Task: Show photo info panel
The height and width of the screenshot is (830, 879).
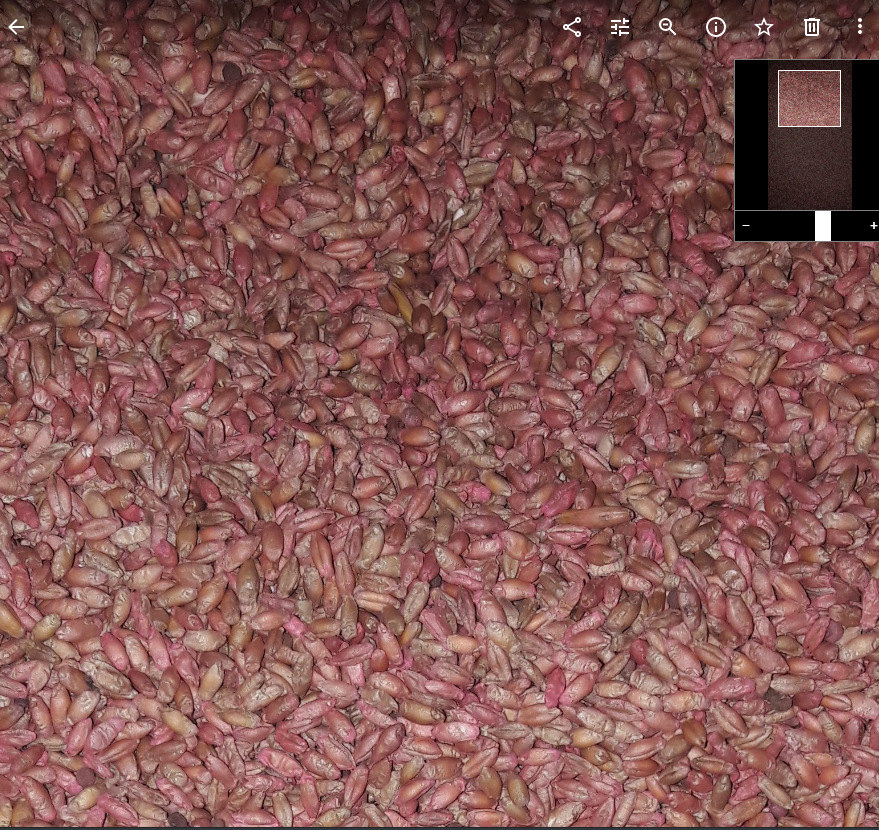Action: 716,27
